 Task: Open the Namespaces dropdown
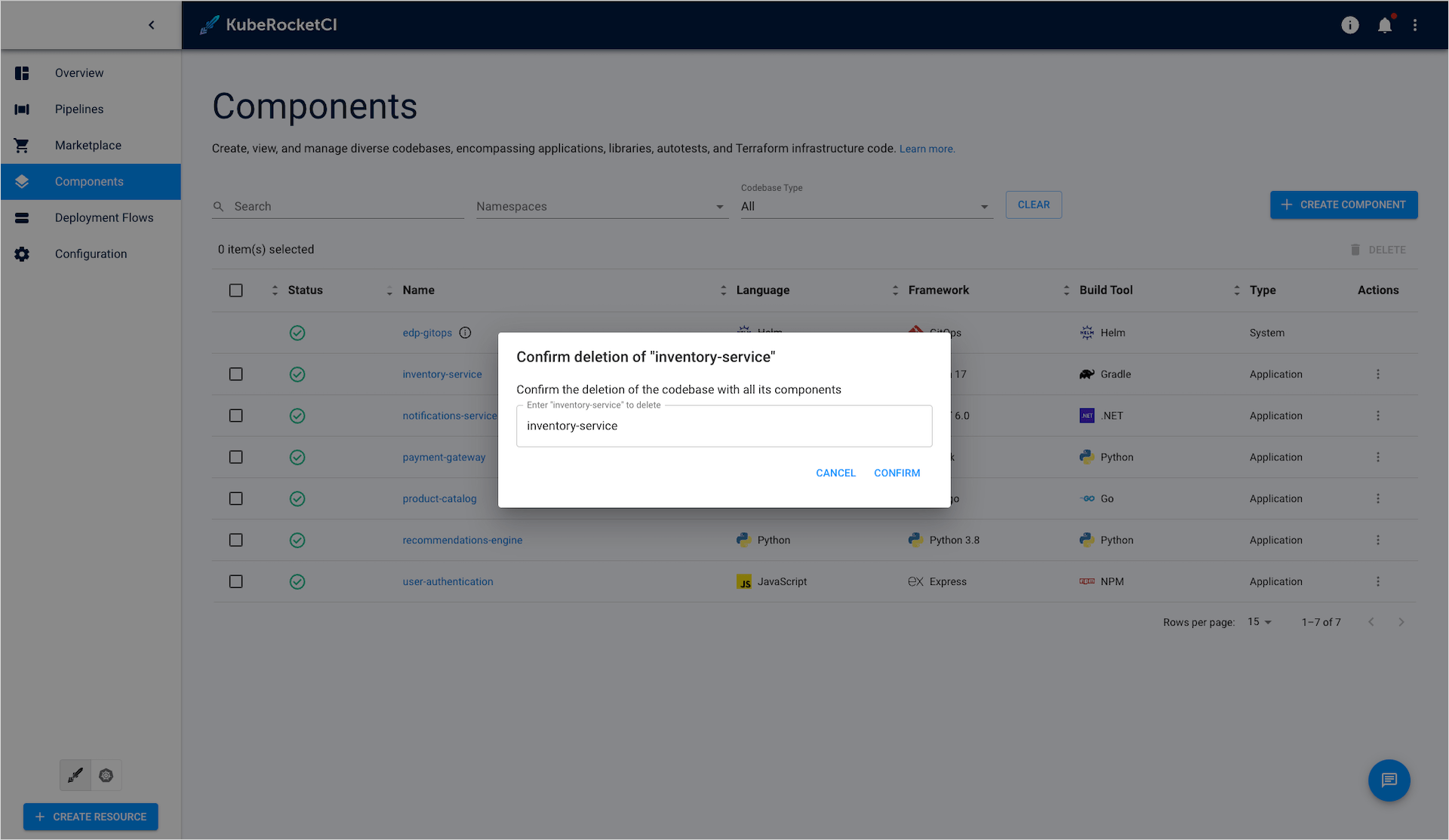[718, 206]
